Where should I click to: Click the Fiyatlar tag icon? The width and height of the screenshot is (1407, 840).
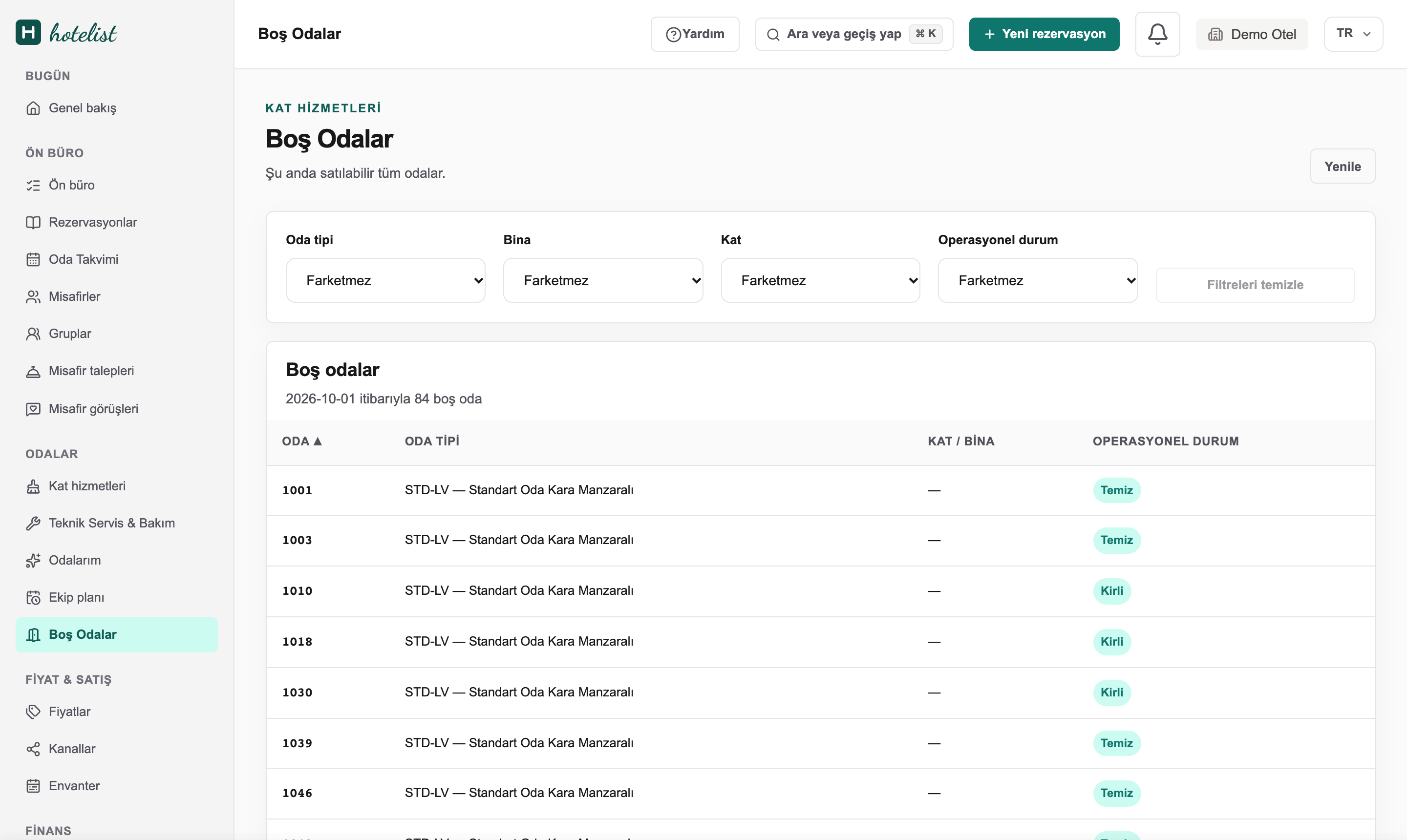coord(33,712)
